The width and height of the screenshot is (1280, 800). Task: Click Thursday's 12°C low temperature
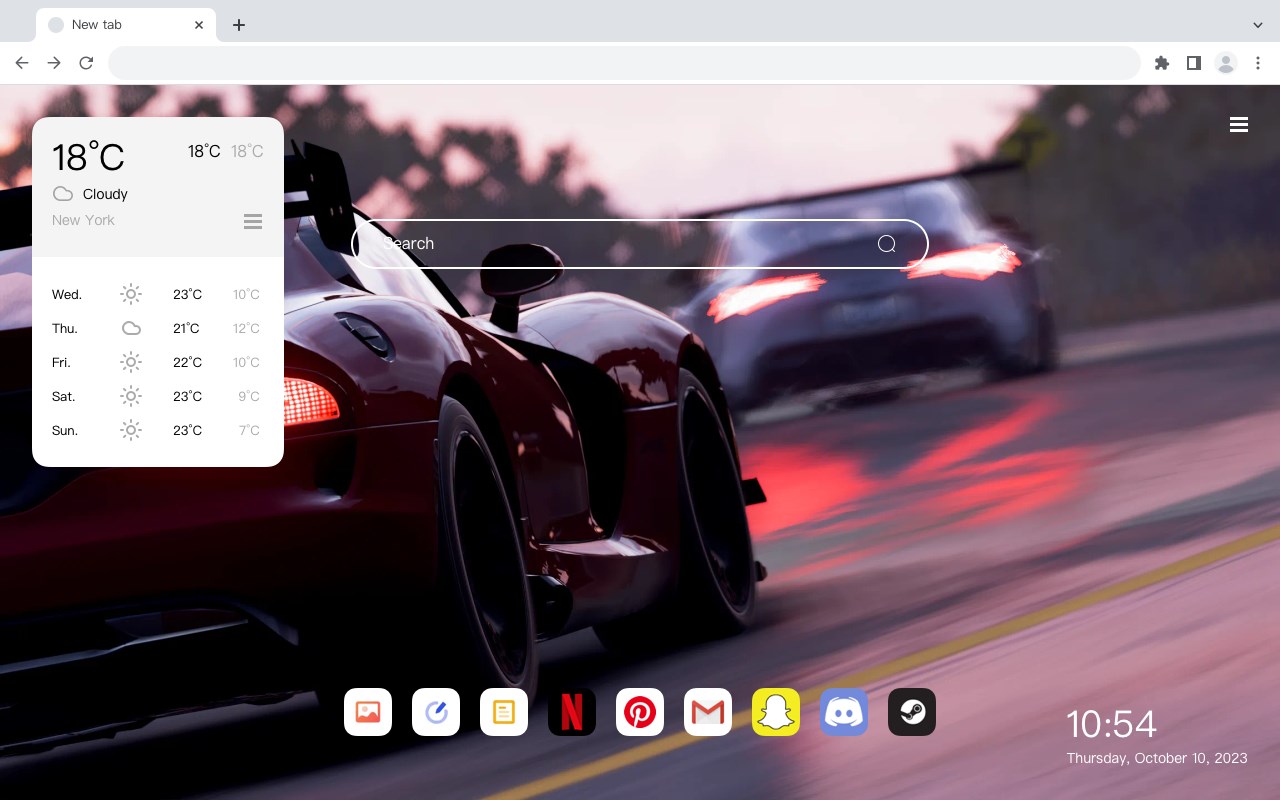[x=246, y=328]
